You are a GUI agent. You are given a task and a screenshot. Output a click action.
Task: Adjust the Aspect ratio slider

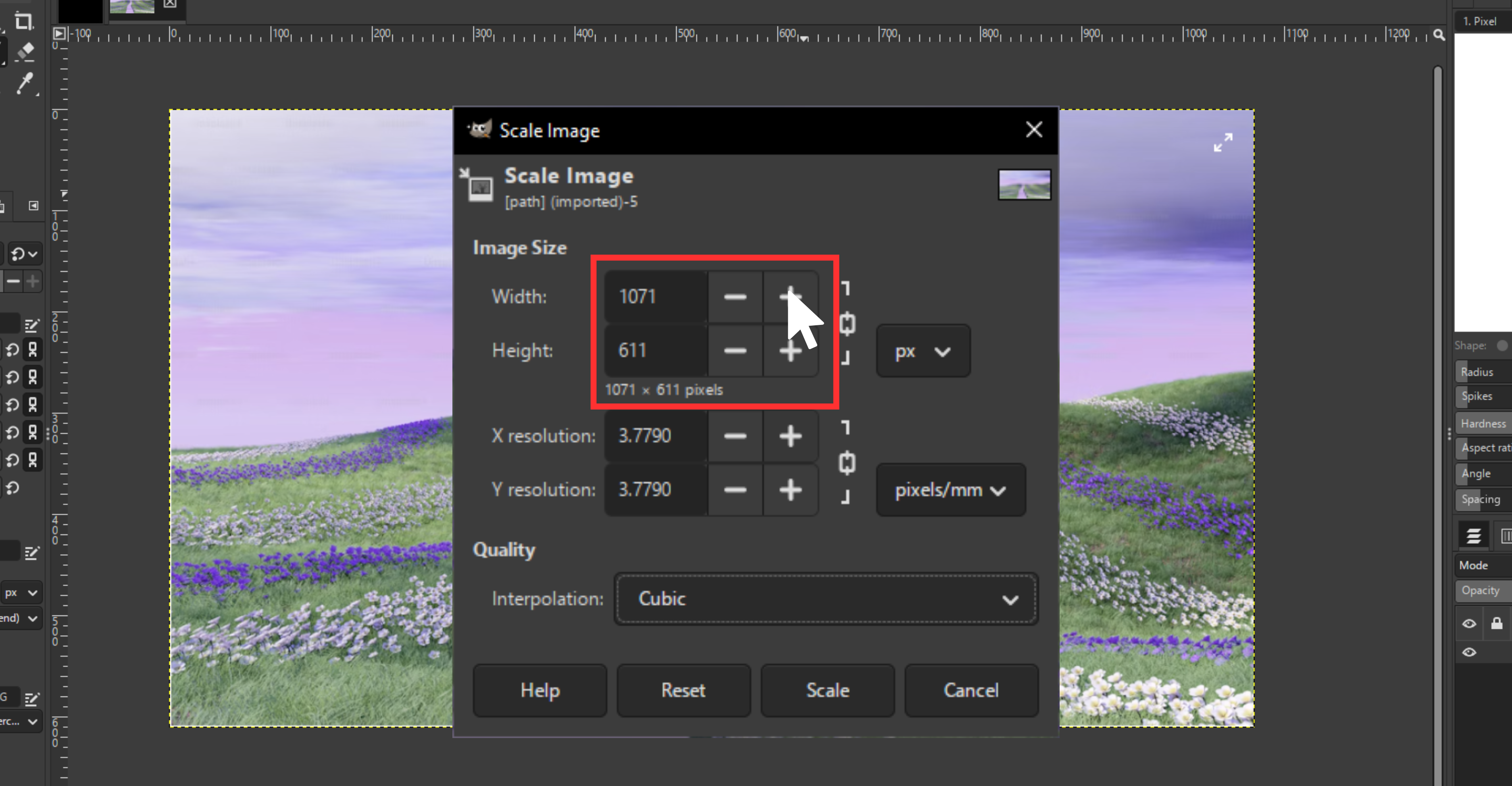[x=1484, y=447]
